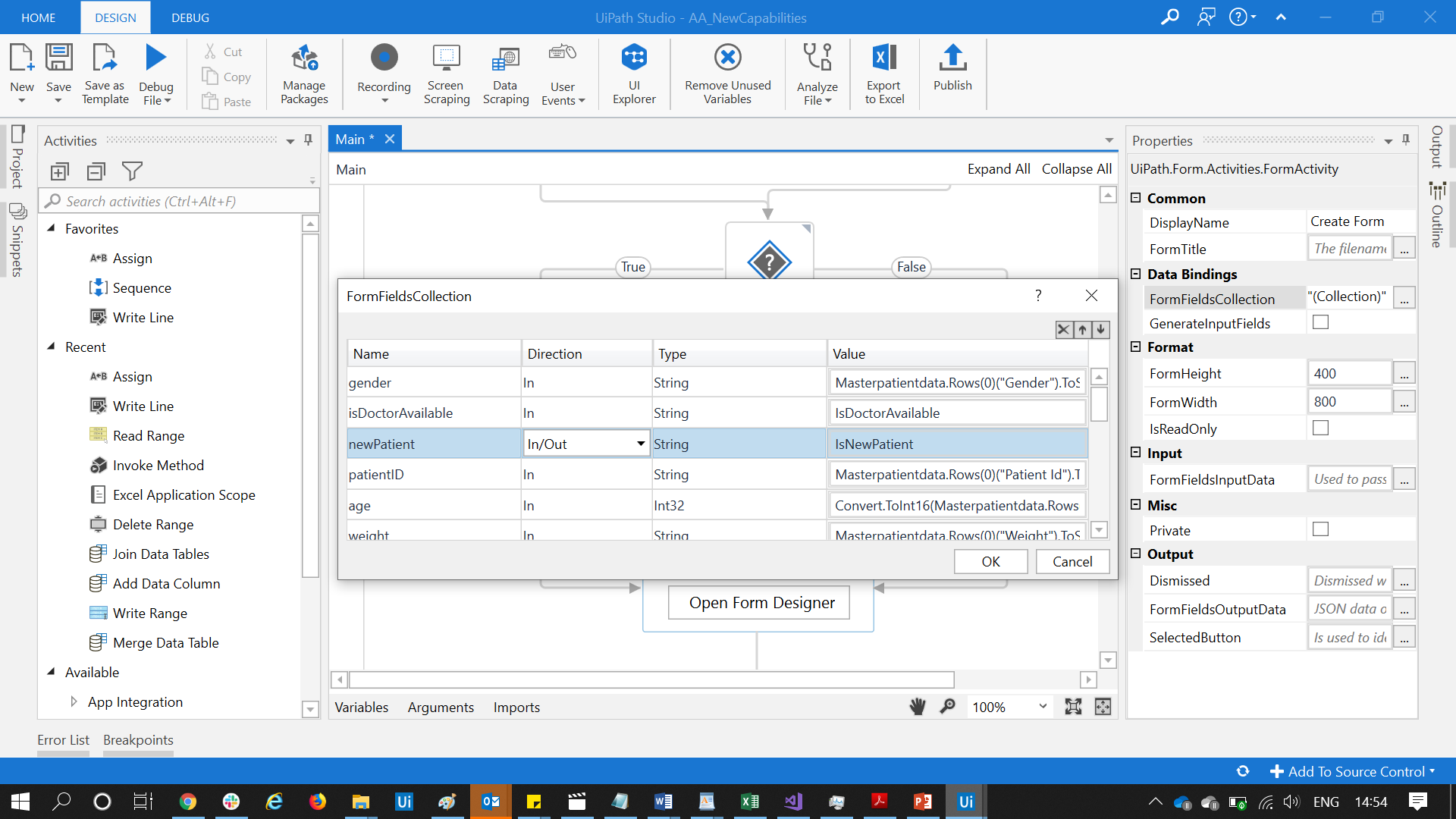Enable the GenerateInputFields checkbox
The height and width of the screenshot is (819, 1456).
coord(1320,322)
